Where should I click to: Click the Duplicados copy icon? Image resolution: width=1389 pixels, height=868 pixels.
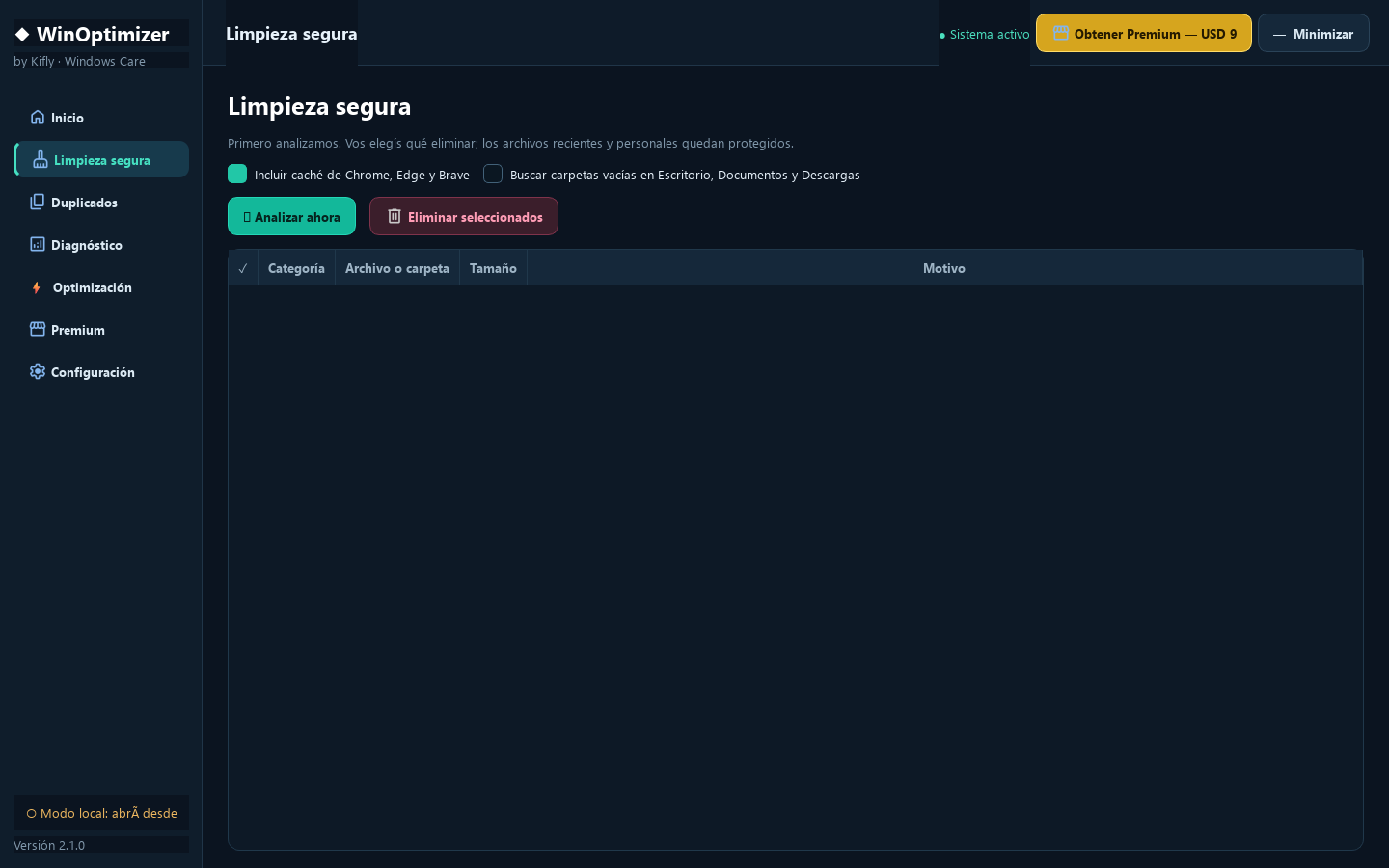(x=38, y=202)
